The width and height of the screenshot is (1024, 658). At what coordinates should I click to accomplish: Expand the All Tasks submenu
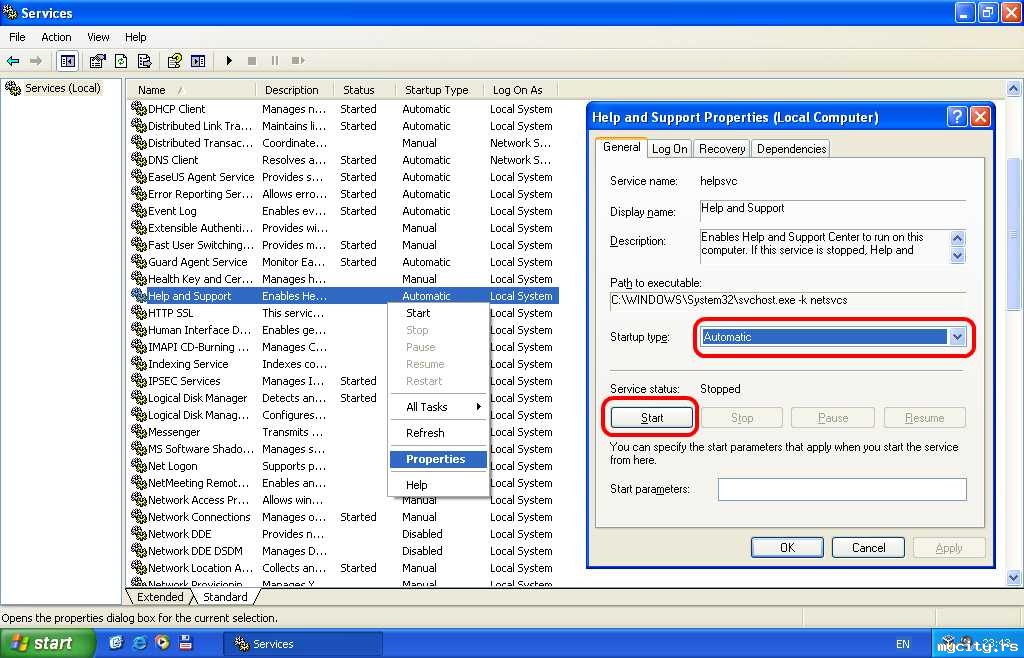(437, 407)
